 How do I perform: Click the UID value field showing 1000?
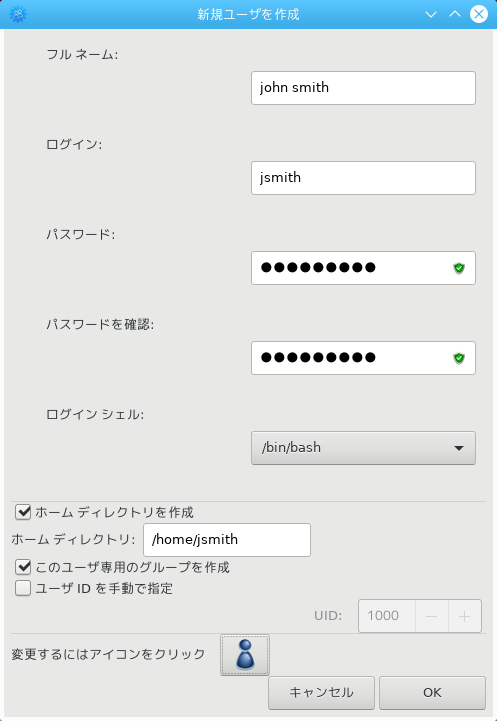(387, 616)
